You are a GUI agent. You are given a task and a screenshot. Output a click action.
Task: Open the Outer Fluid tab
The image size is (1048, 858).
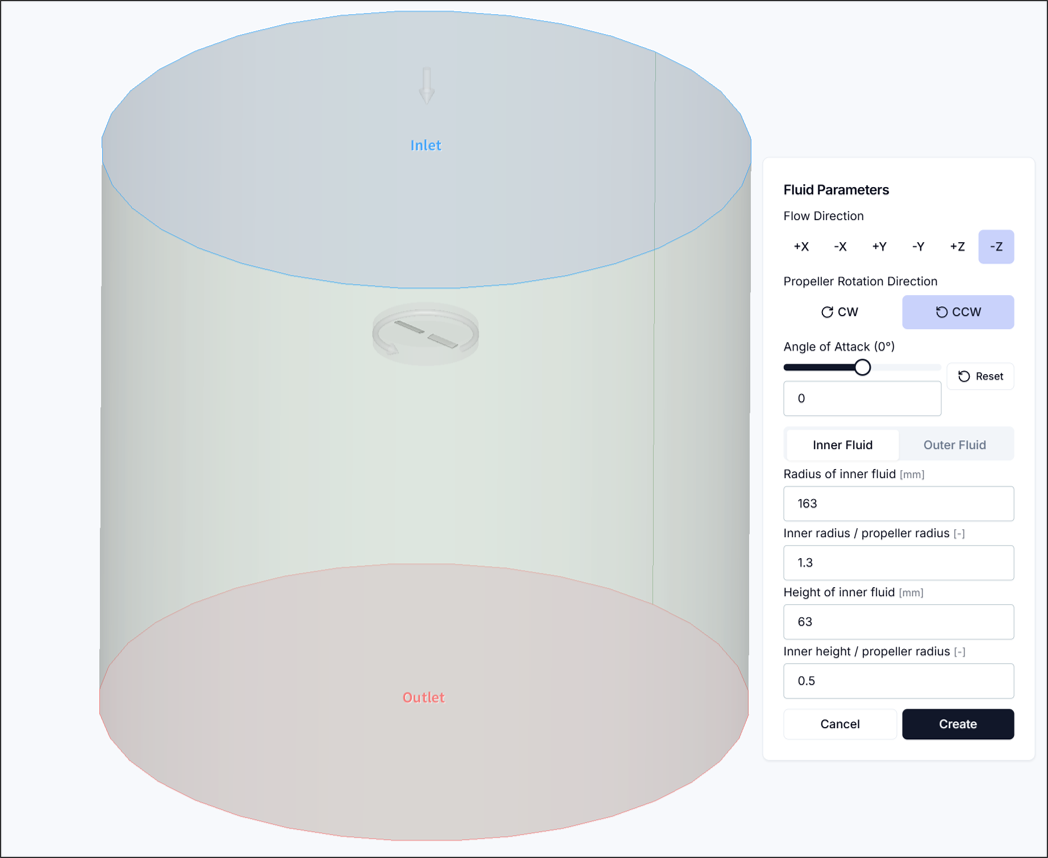tap(954, 445)
